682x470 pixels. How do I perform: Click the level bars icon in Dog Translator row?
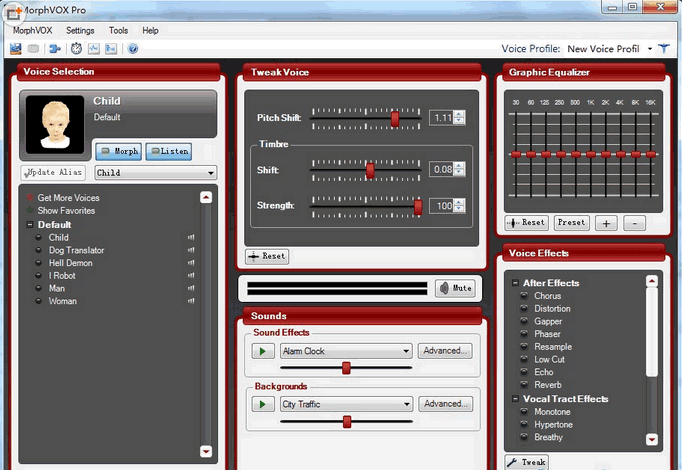(191, 250)
